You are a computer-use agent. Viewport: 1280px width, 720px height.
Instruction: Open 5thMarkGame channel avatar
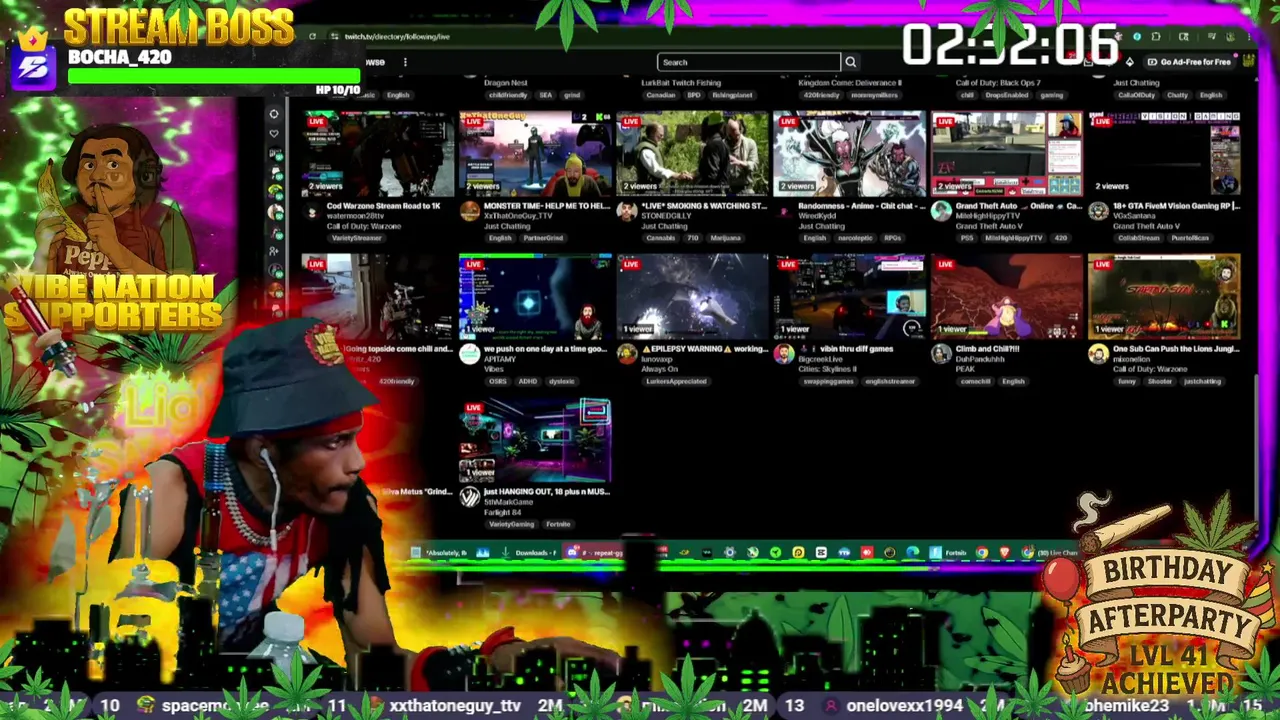(469, 497)
